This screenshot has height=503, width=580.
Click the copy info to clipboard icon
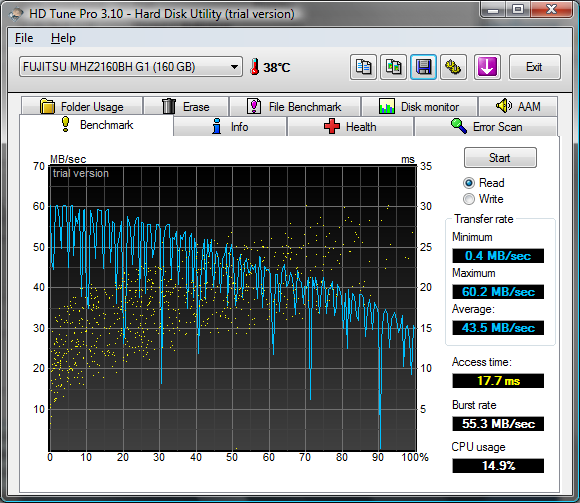point(363,67)
